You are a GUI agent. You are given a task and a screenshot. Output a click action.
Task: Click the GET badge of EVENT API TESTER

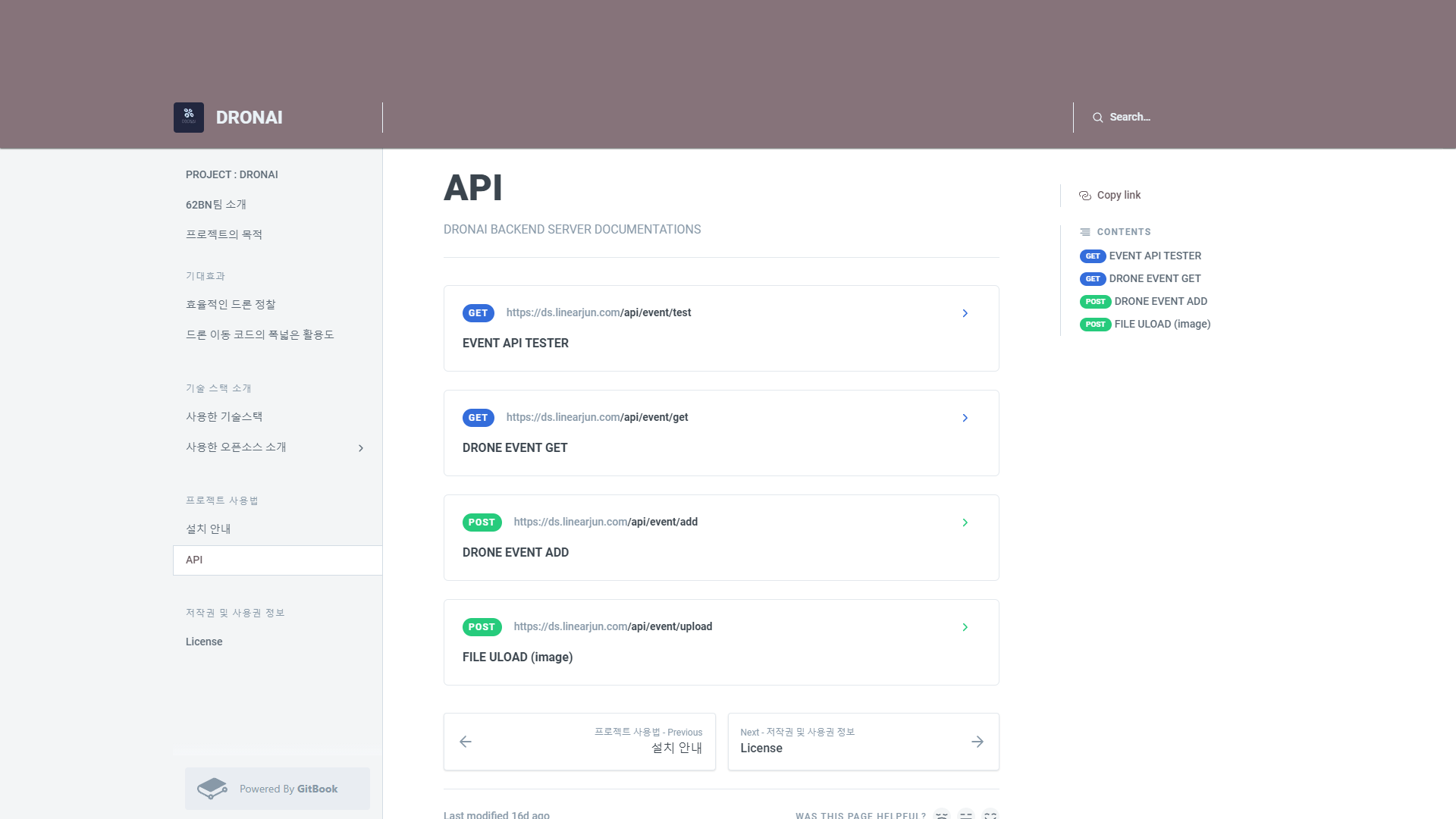(478, 313)
